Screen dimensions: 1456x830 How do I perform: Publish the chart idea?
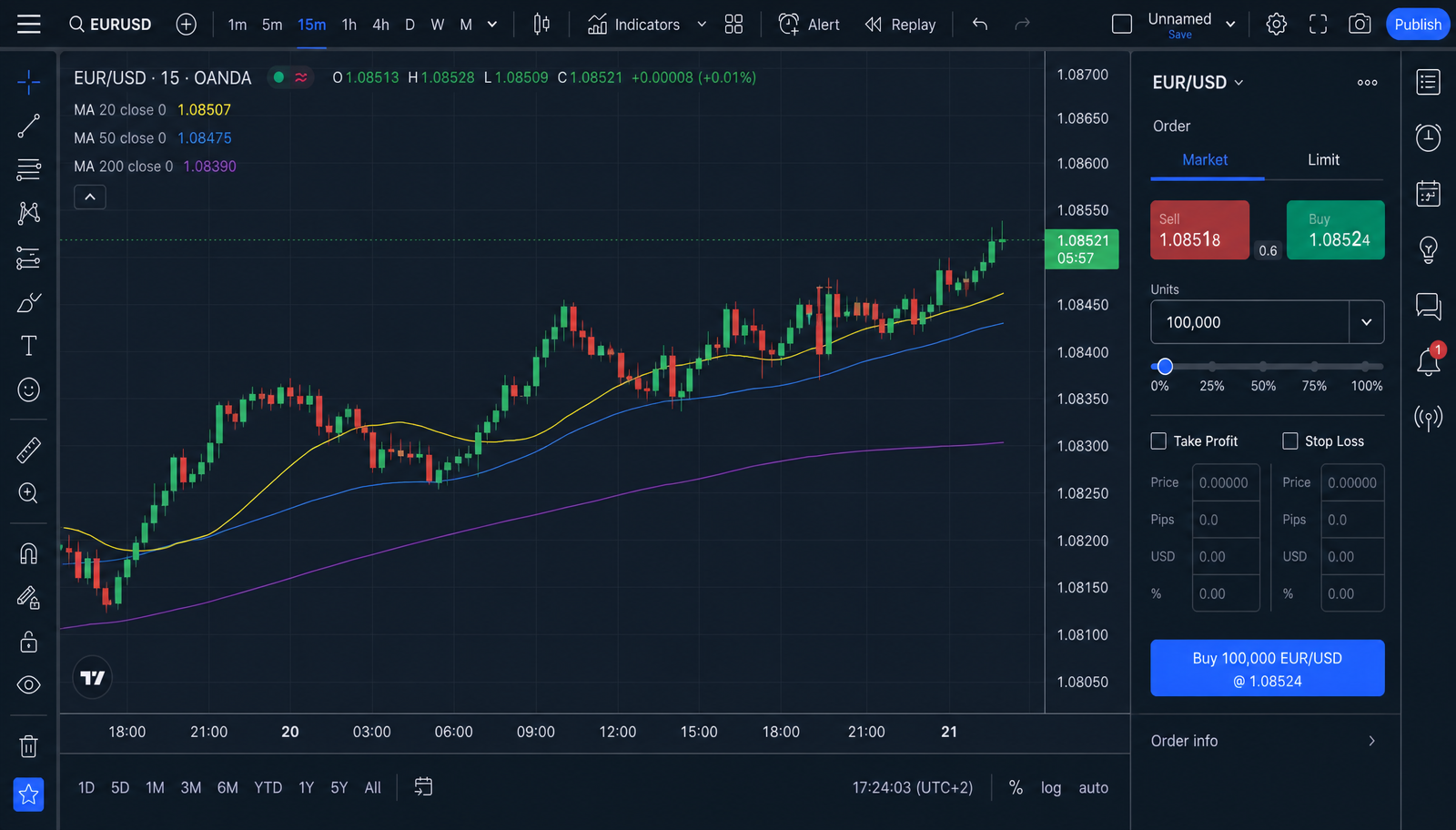point(1418,25)
